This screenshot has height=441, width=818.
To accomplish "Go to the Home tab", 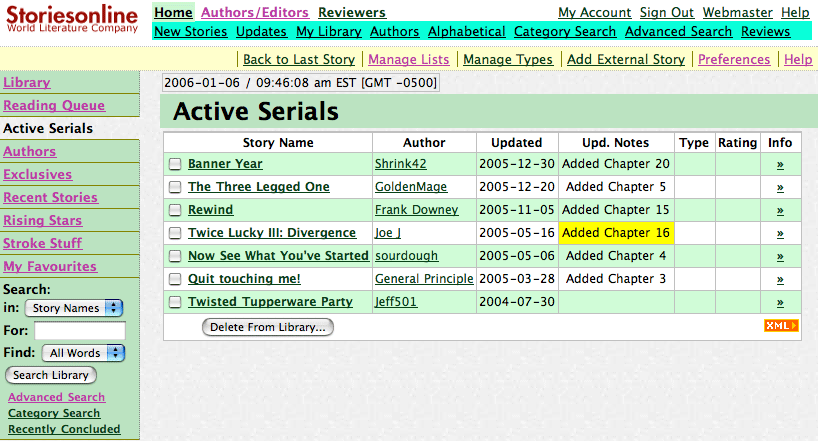I will [173, 12].
